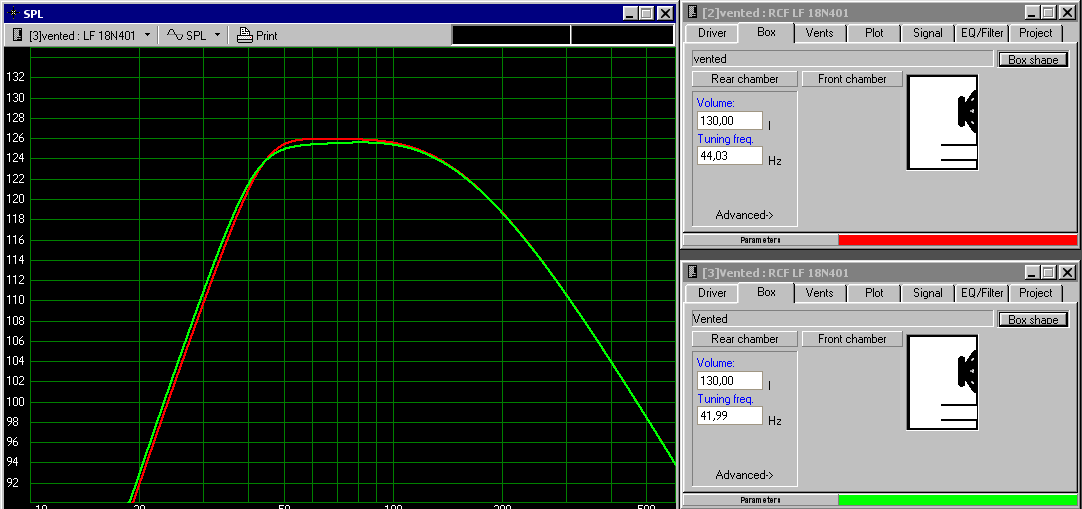Viewport: 1082px width, 509px height.
Task: Expand Advanced options in [3]vented window
Action: [x=744, y=475]
